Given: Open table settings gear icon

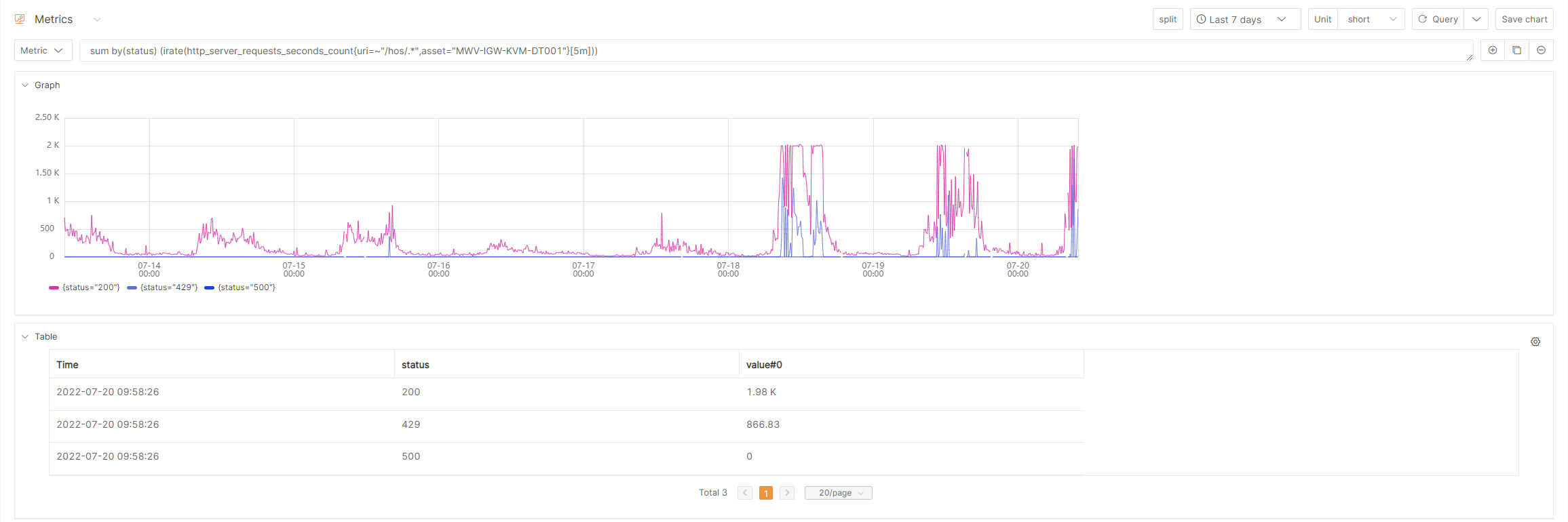Looking at the screenshot, I should pyautogui.click(x=1535, y=342).
